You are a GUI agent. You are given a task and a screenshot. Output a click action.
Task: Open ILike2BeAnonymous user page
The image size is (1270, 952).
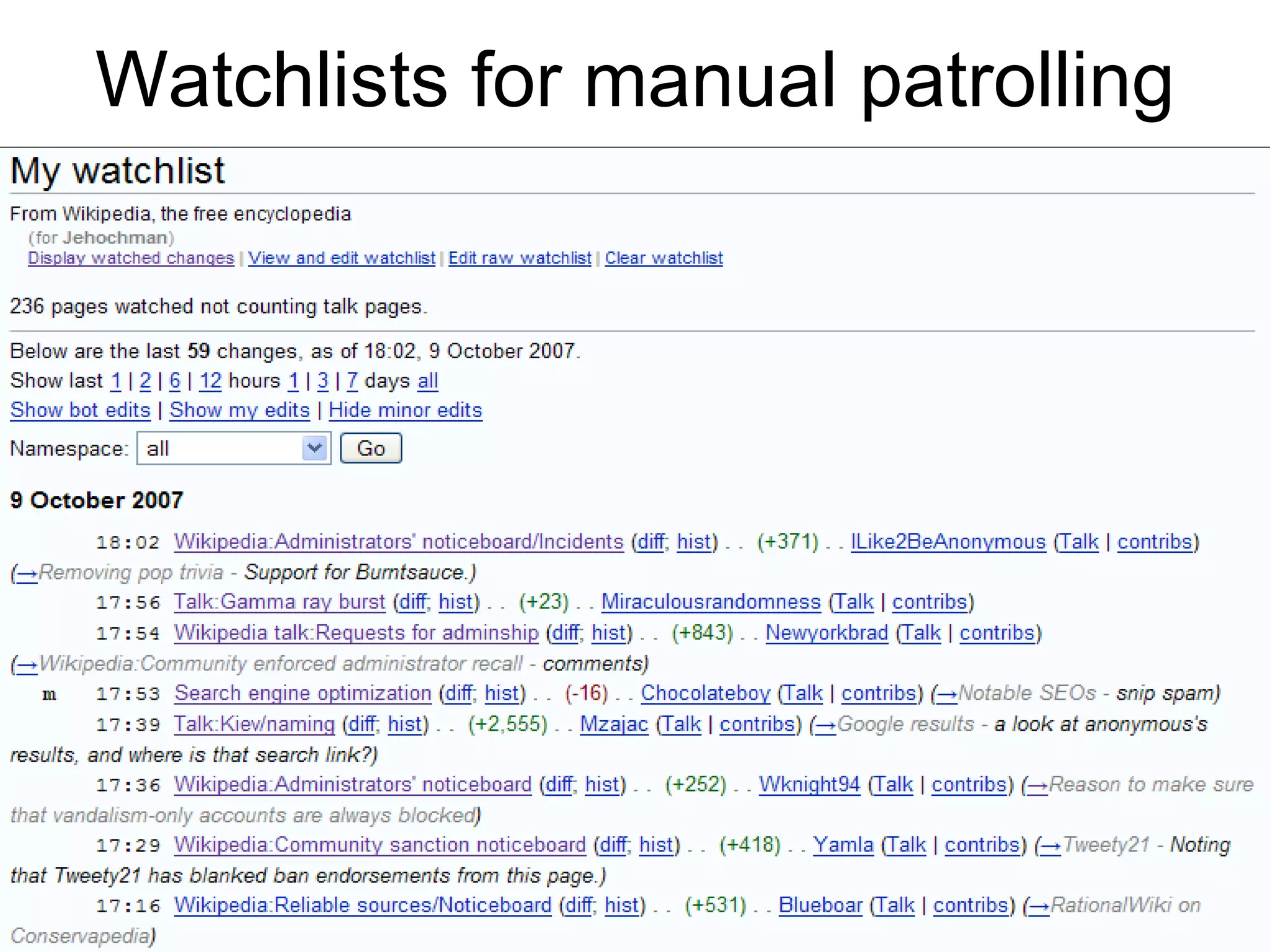coord(948,542)
